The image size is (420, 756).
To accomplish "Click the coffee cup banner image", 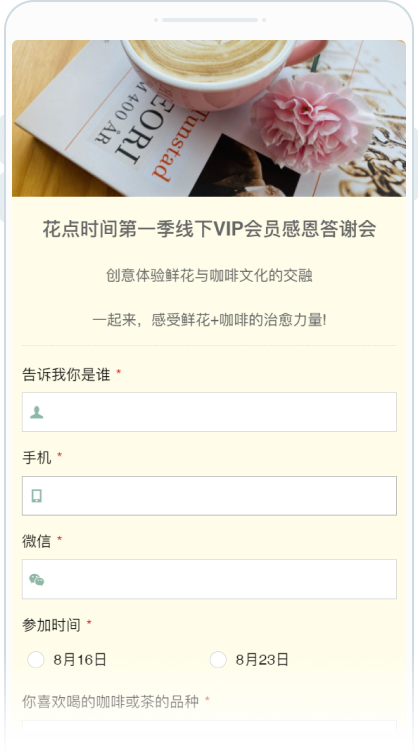I will pos(209,119).
